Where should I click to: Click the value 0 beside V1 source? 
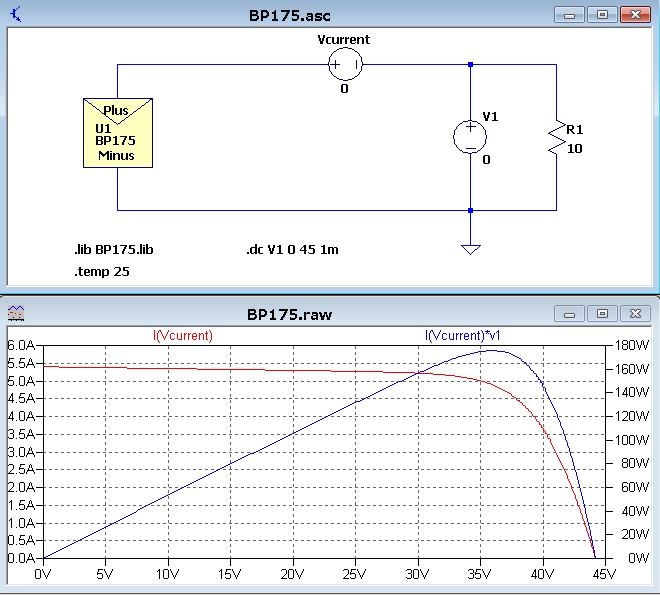(486, 160)
